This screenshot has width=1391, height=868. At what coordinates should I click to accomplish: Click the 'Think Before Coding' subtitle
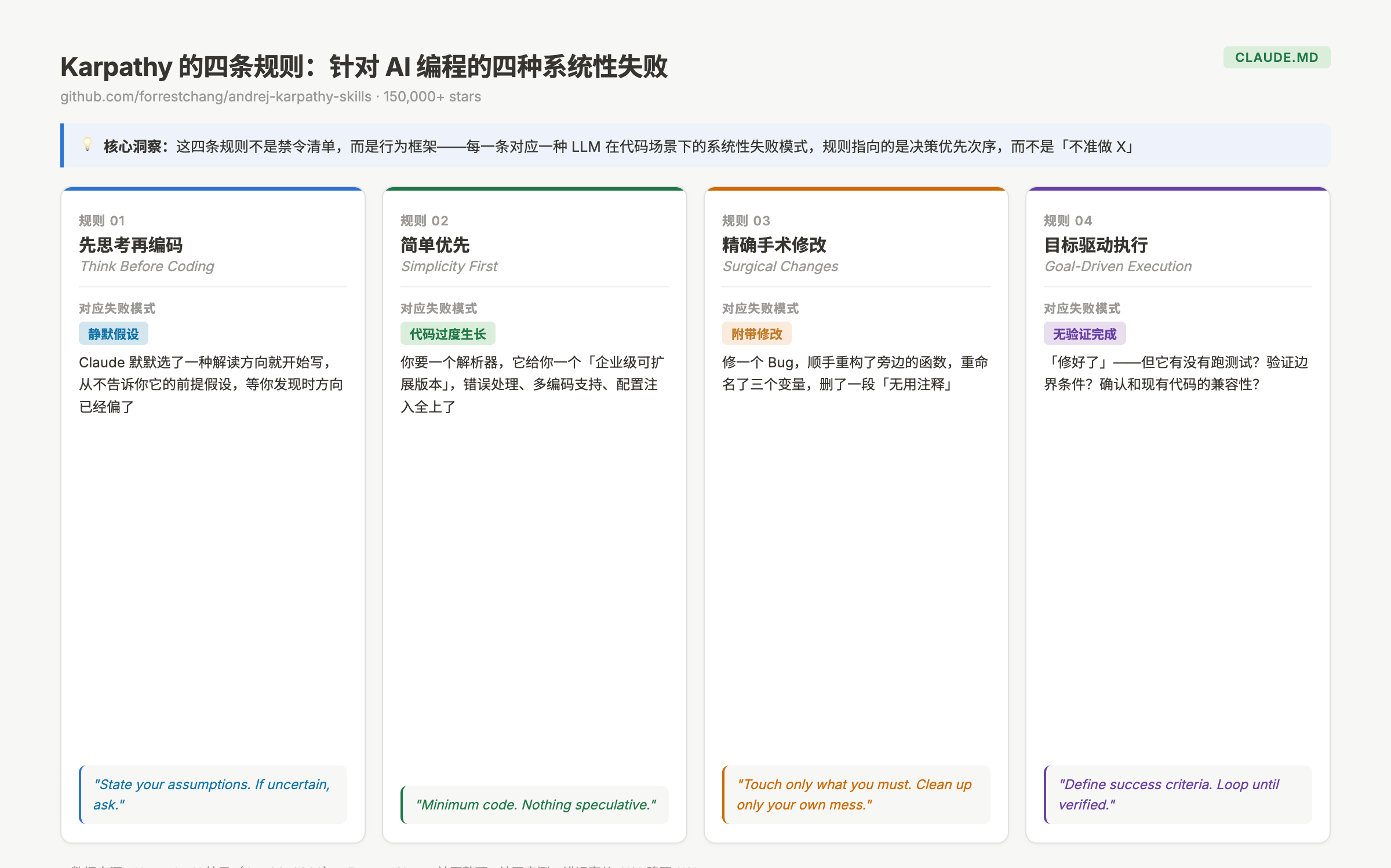147,266
